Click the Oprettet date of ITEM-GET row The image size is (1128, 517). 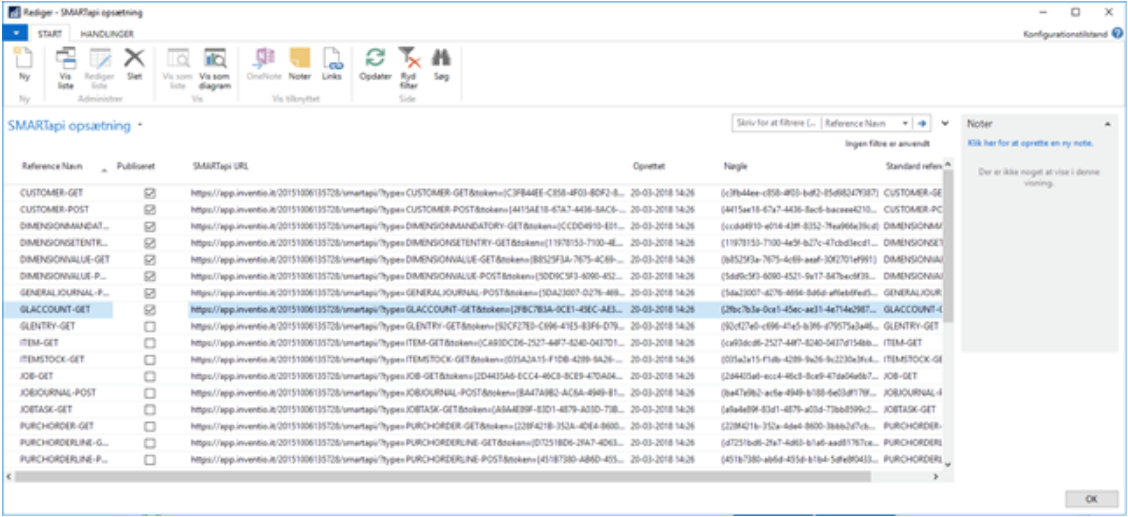point(663,342)
